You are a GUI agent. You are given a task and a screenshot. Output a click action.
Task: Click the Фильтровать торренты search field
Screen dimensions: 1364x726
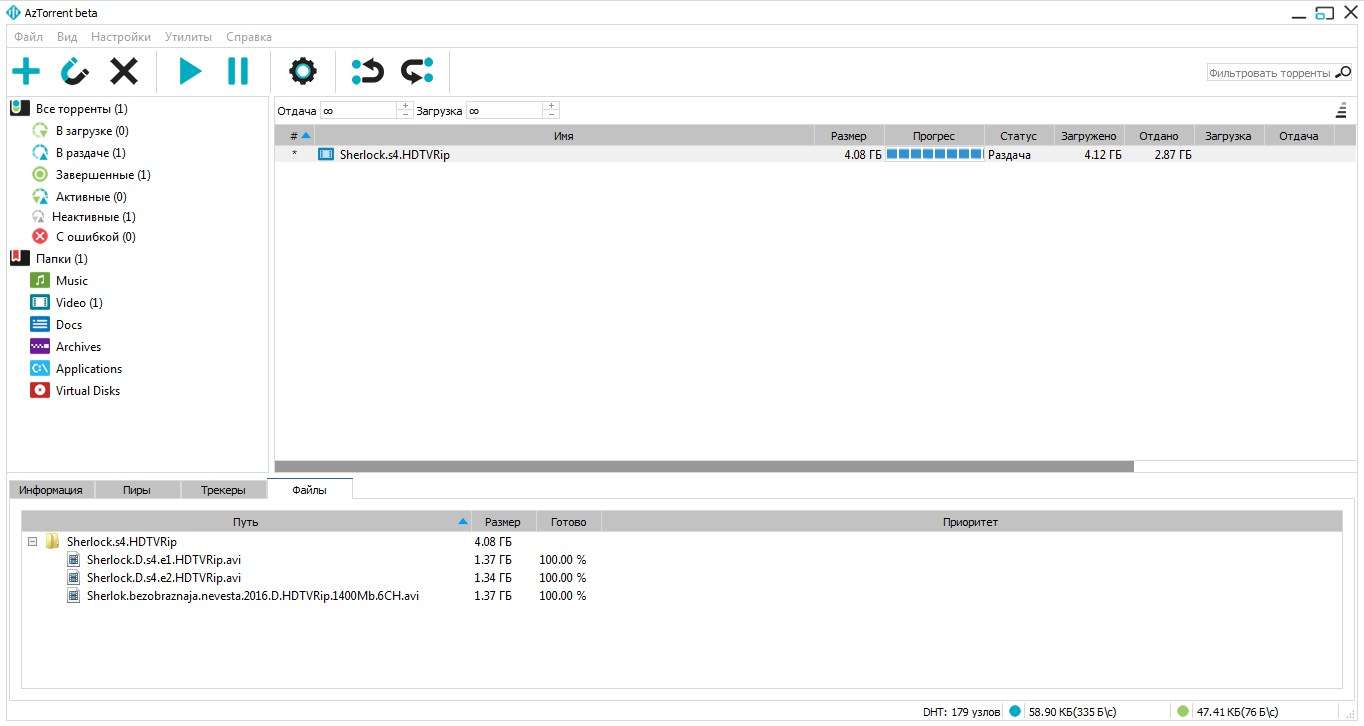click(1268, 73)
